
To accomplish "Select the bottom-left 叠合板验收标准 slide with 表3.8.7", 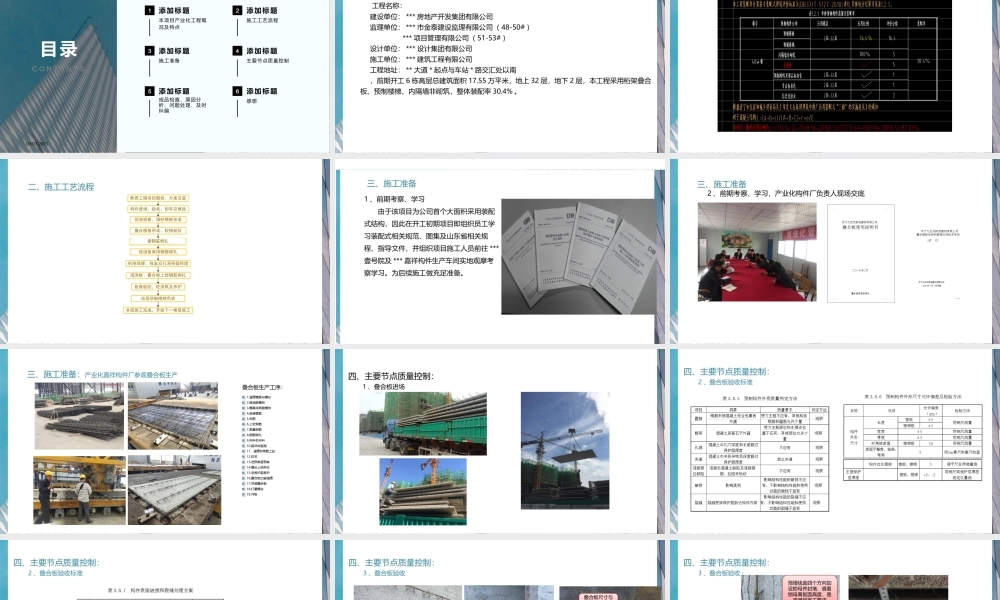I will pyautogui.click(x=165, y=570).
